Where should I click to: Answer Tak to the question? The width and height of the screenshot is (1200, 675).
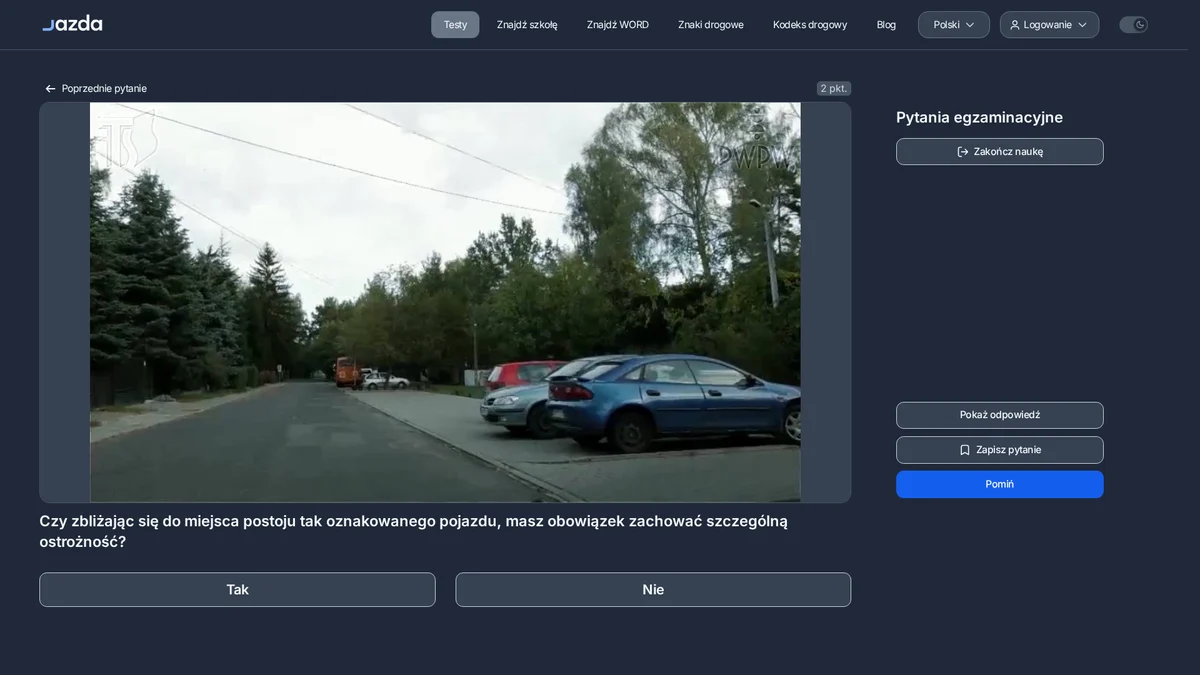[x=237, y=590]
